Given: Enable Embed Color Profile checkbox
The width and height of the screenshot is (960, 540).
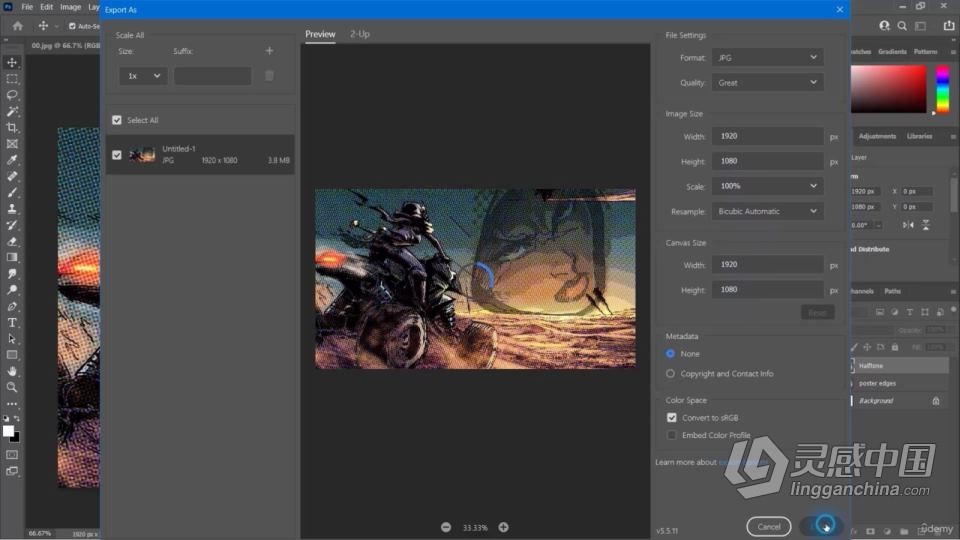Looking at the screenshot, I should coord(672,435).
